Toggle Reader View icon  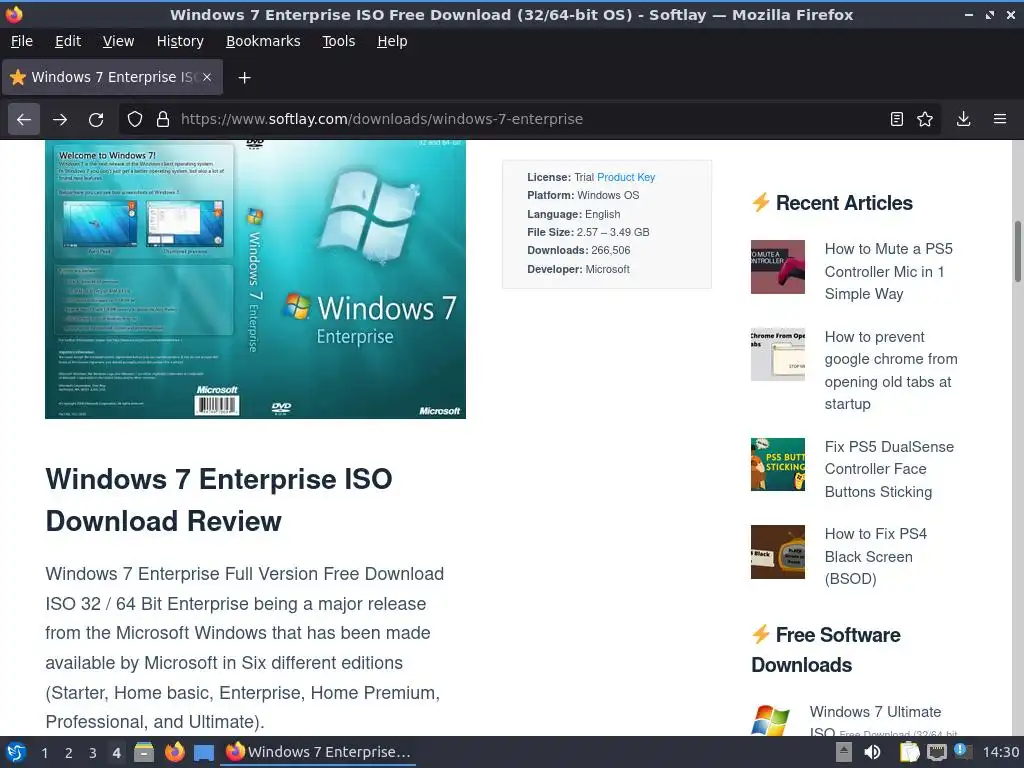click(897, 119)
